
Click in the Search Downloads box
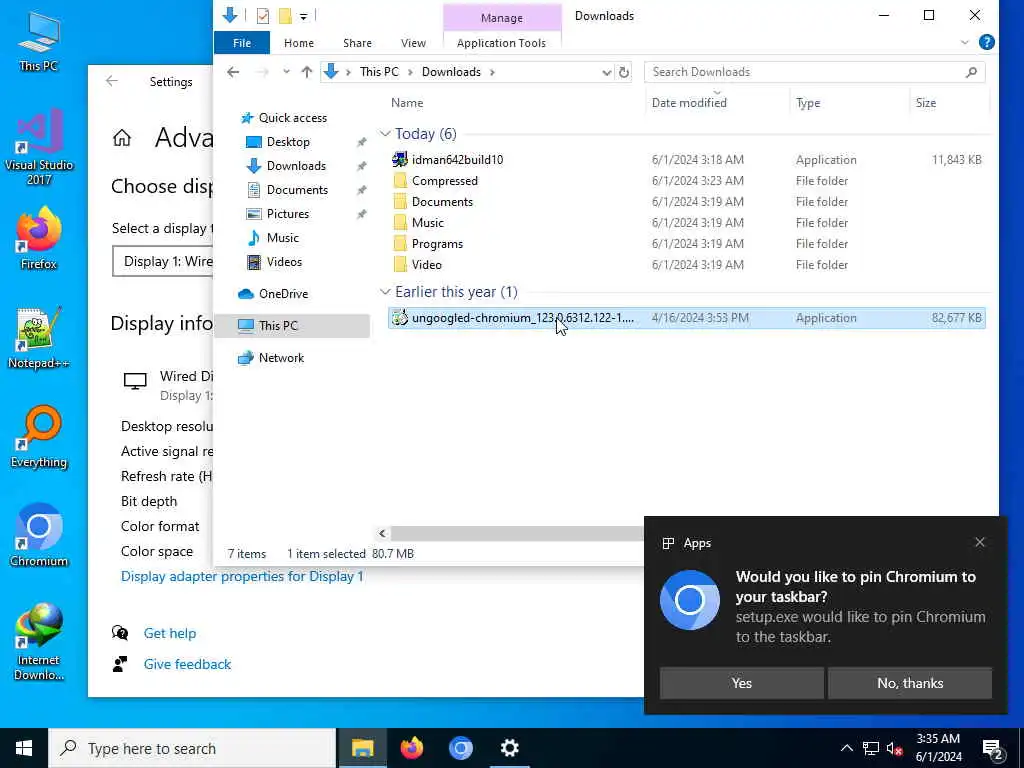[807, 72]
